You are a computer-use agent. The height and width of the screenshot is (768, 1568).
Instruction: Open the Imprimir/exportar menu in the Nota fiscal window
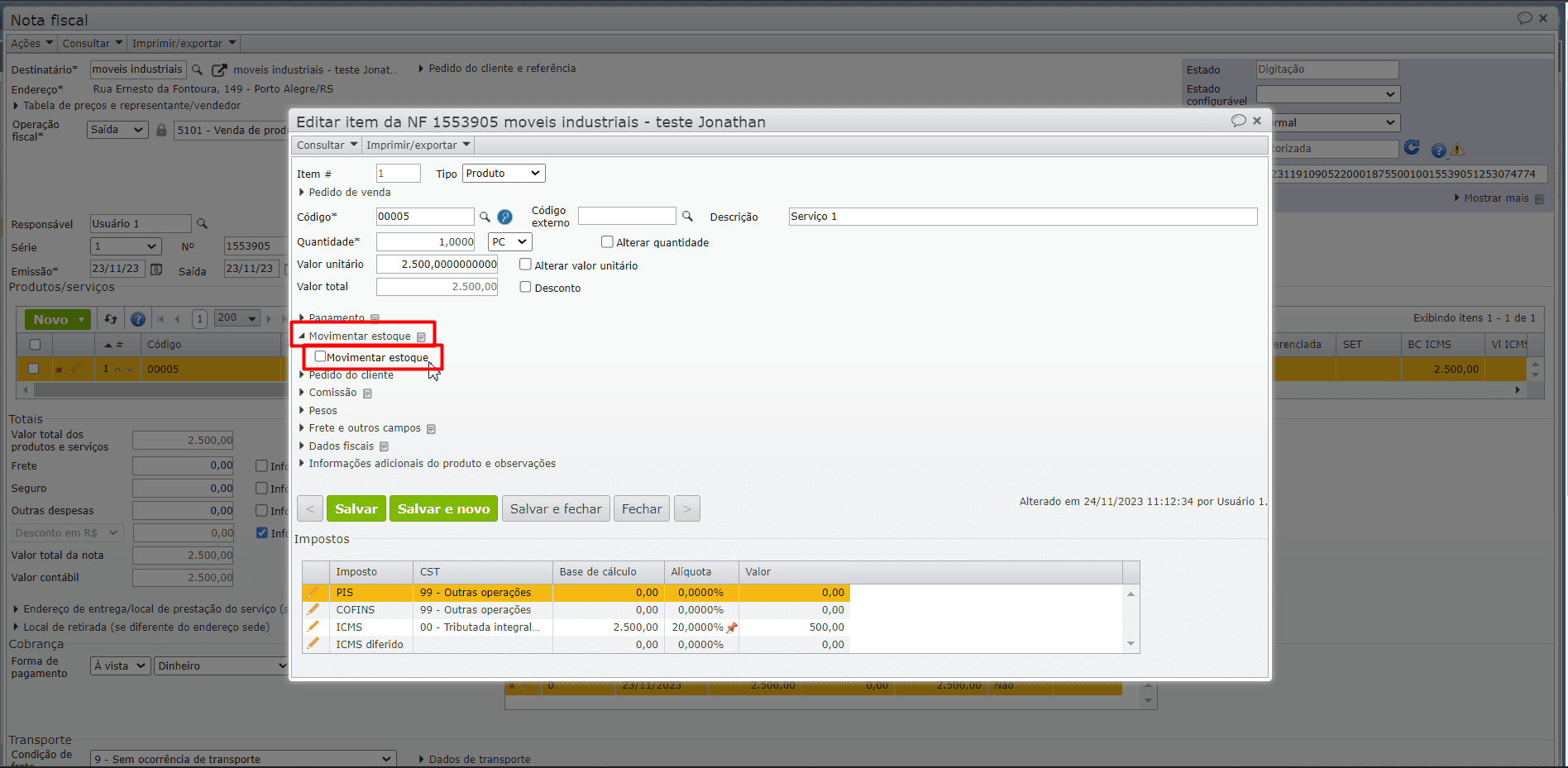(x=184, y=44)
